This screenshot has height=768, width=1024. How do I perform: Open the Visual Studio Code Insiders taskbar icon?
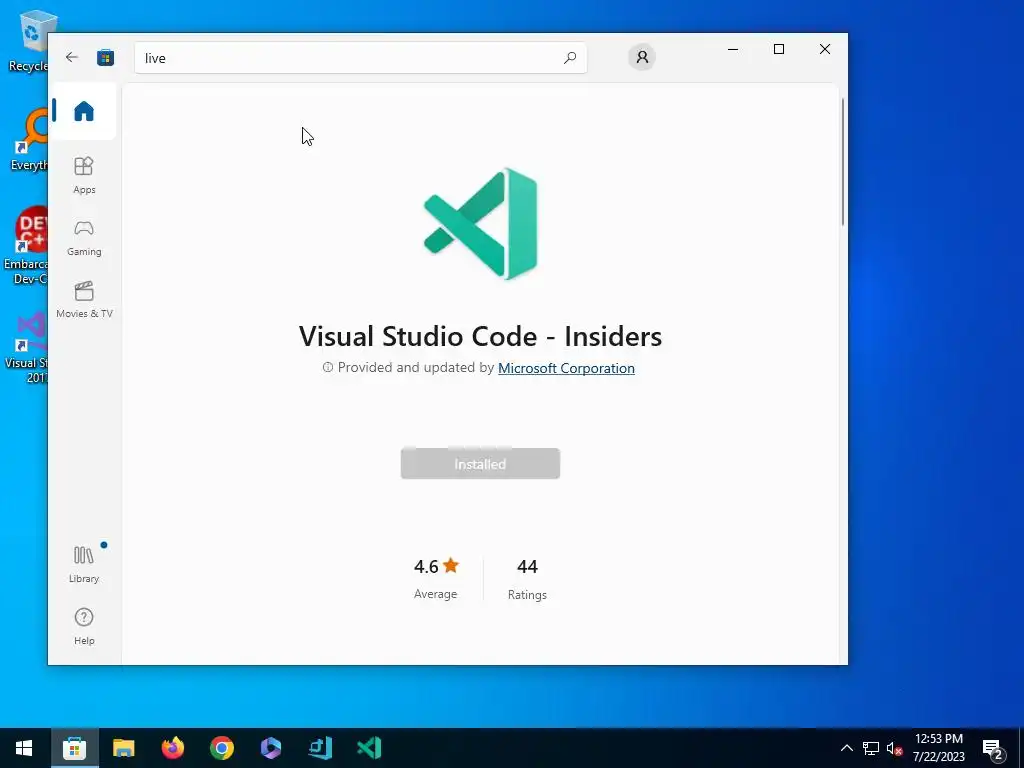369,748
